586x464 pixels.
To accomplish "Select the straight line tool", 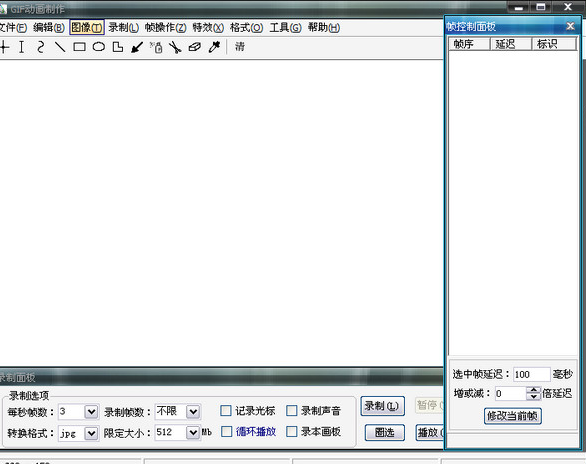I will point(60,47).
